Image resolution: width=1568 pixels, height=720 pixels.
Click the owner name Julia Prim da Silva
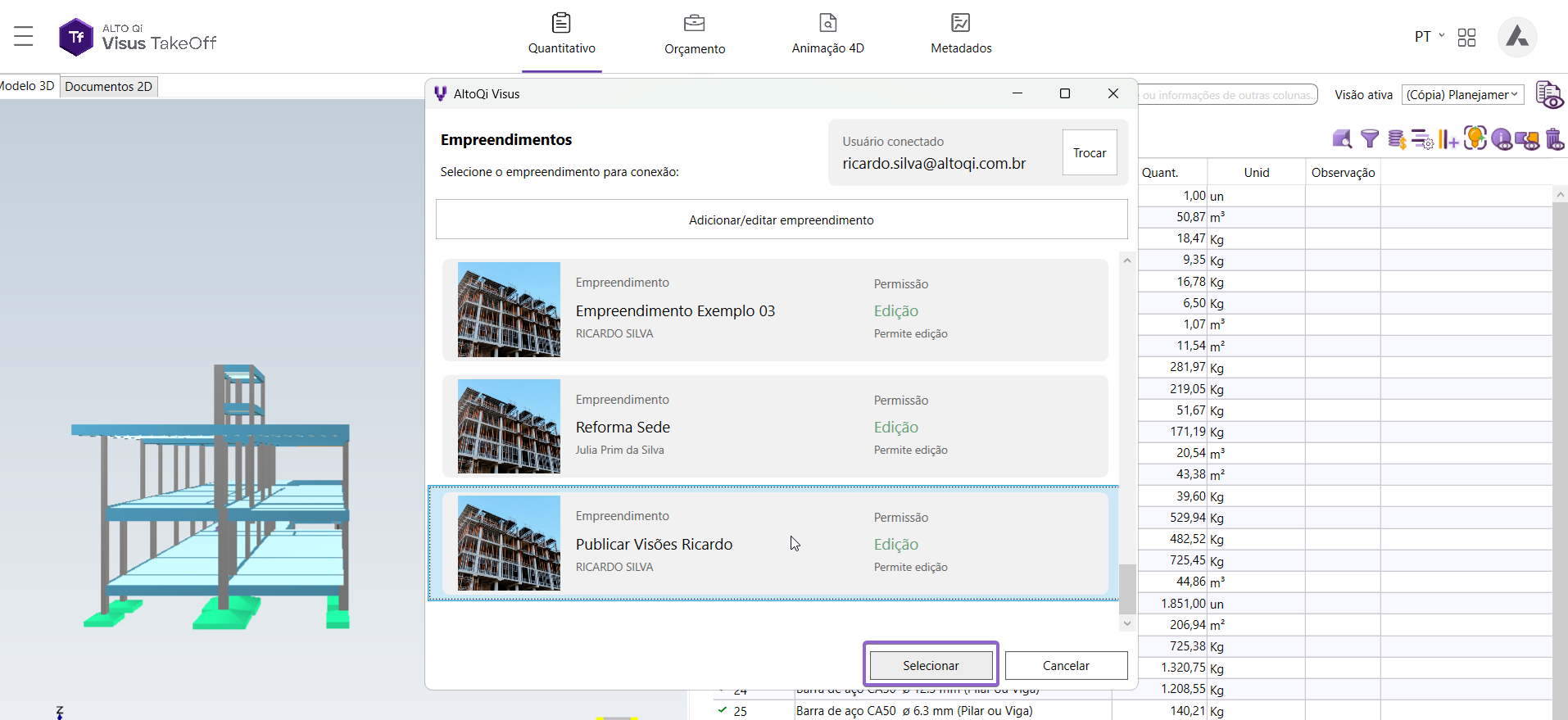pyautogui.click(x=619, y=450)
